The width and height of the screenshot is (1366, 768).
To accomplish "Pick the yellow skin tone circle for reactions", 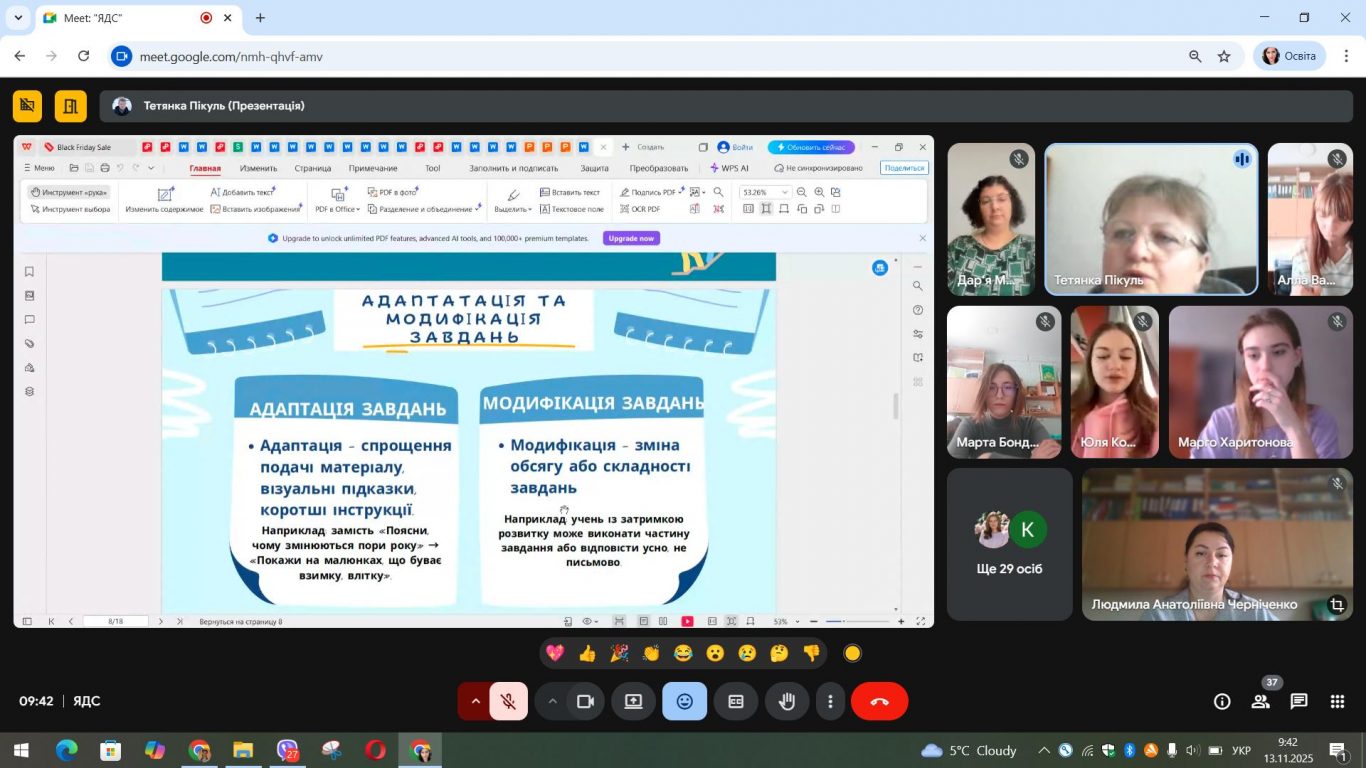I will tap(852, 653).
